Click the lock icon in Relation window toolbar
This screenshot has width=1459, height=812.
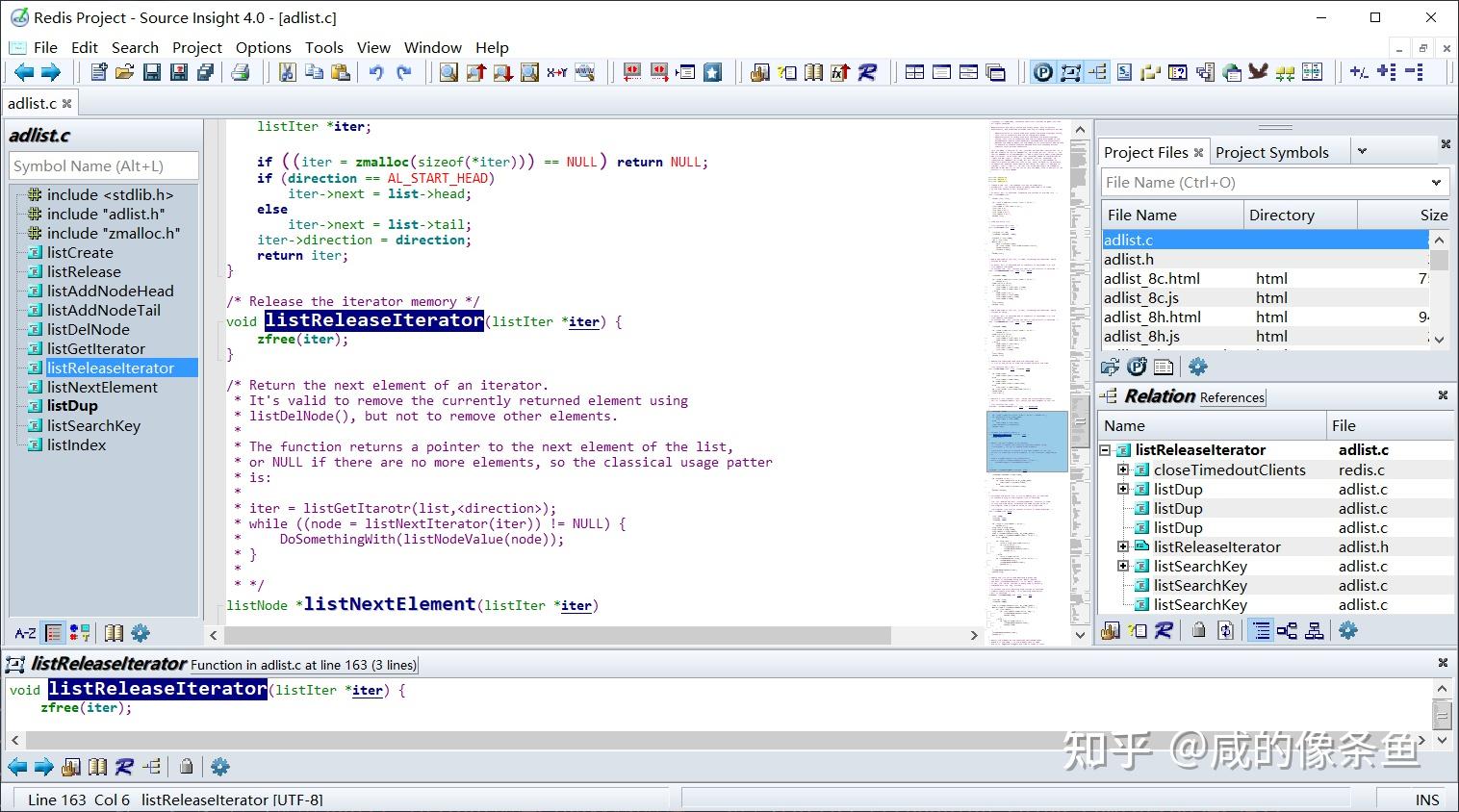[x=1198, y=630]
